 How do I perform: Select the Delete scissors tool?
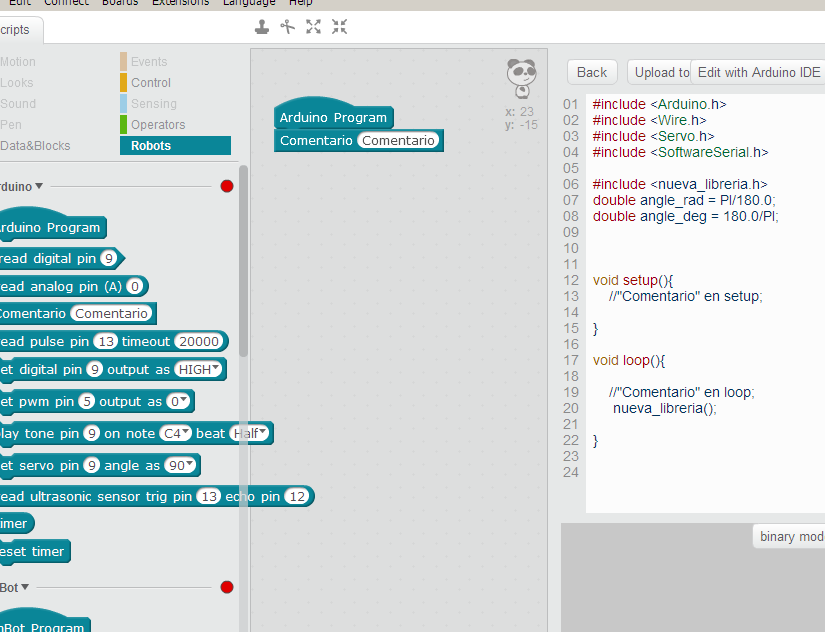288,27
